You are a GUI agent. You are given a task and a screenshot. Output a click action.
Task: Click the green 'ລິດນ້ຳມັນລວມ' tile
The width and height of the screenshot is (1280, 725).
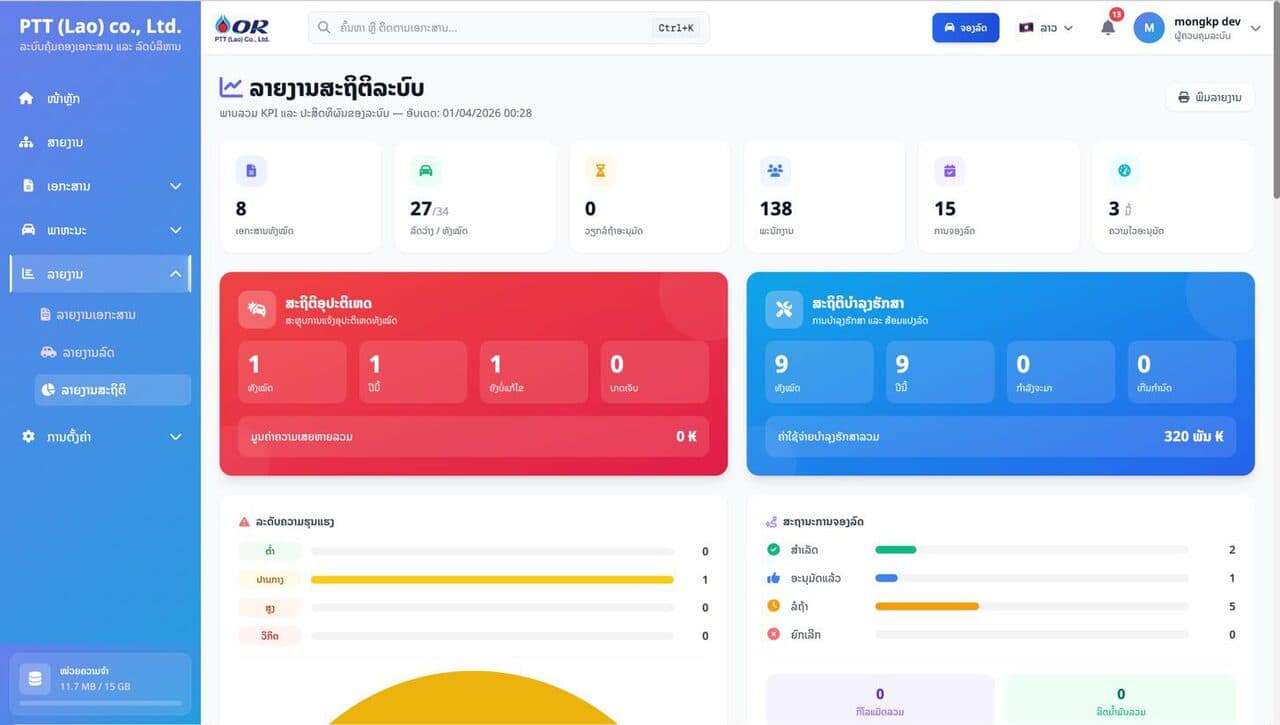pos(1121,701)
